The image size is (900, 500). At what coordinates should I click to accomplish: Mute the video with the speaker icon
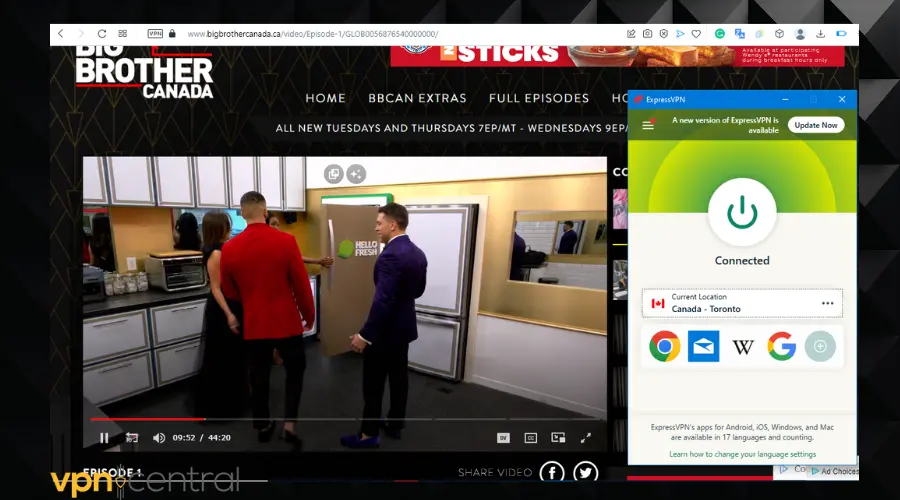click(x=158, y=437)
